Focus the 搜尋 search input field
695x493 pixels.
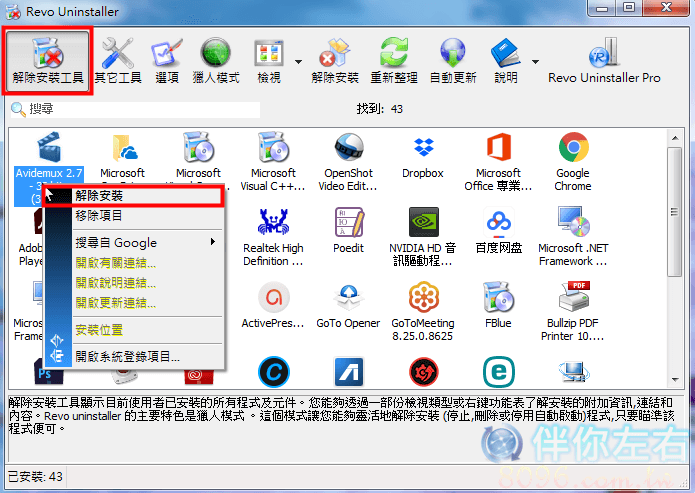(x=135, y=109)
